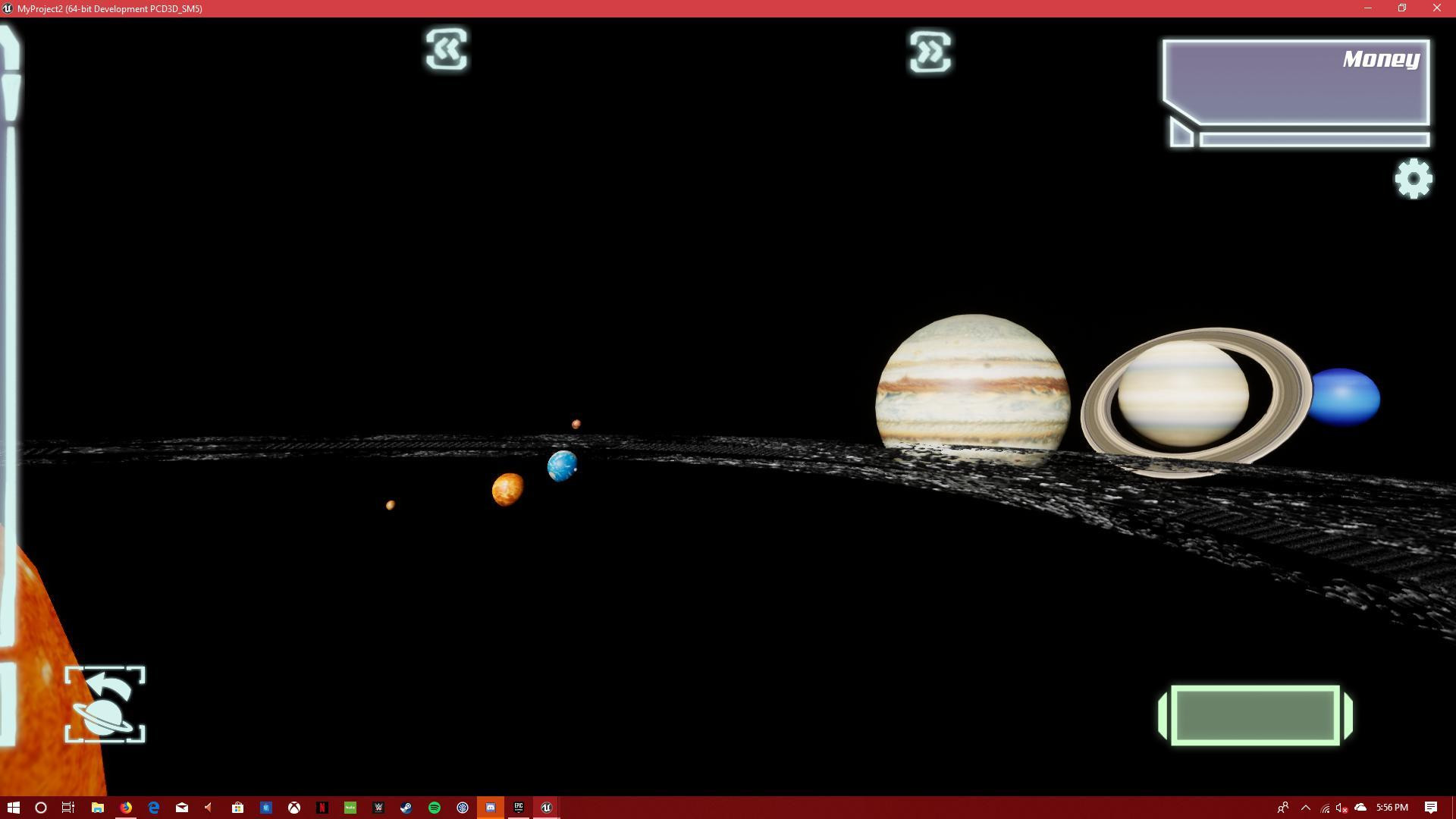Select the Earth planet
Viewport: 1456px width, 819px height.
(562, 466)
